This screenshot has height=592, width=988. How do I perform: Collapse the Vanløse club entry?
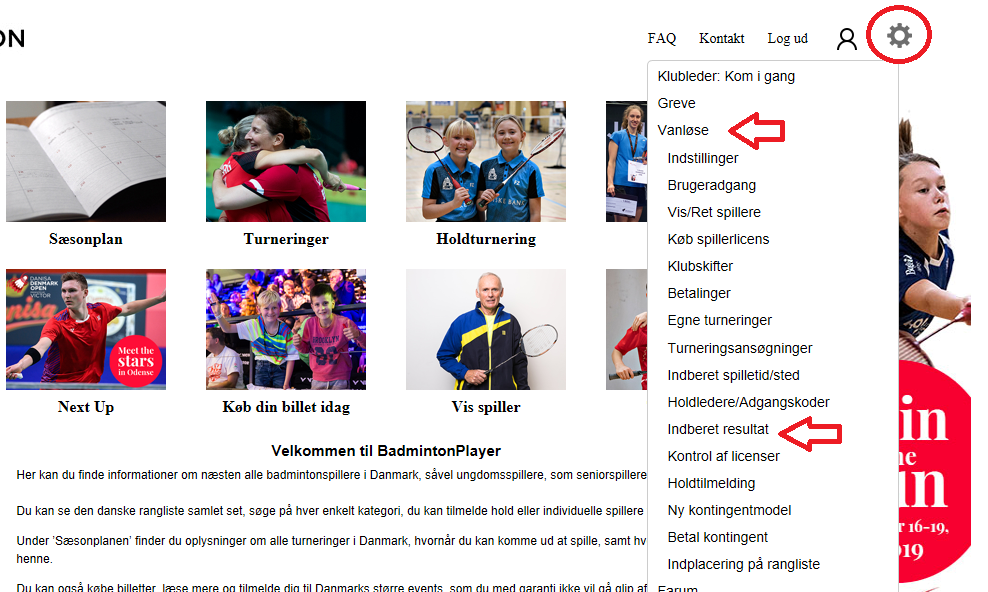683,130
